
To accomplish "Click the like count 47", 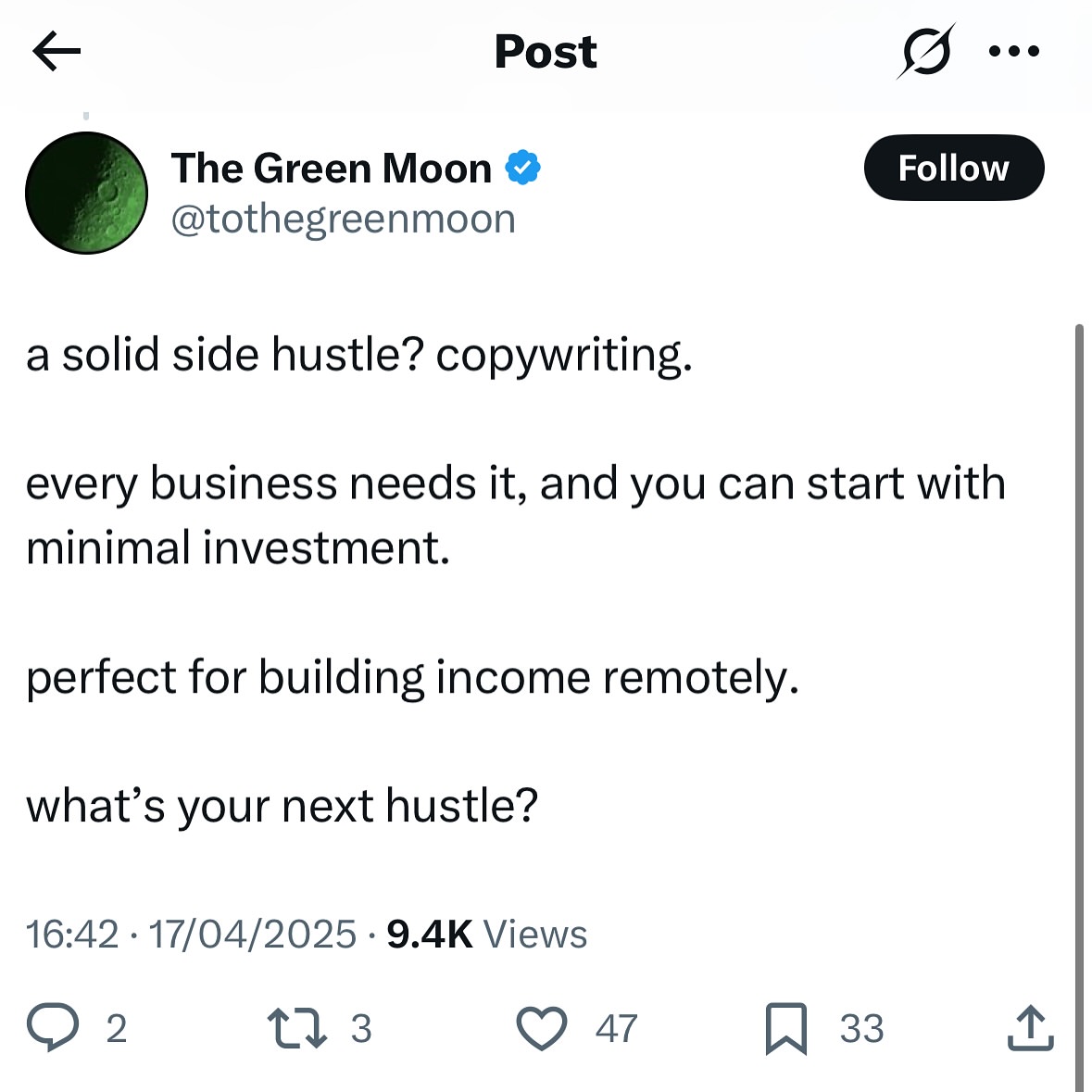I will click(x=616, y=1028).
